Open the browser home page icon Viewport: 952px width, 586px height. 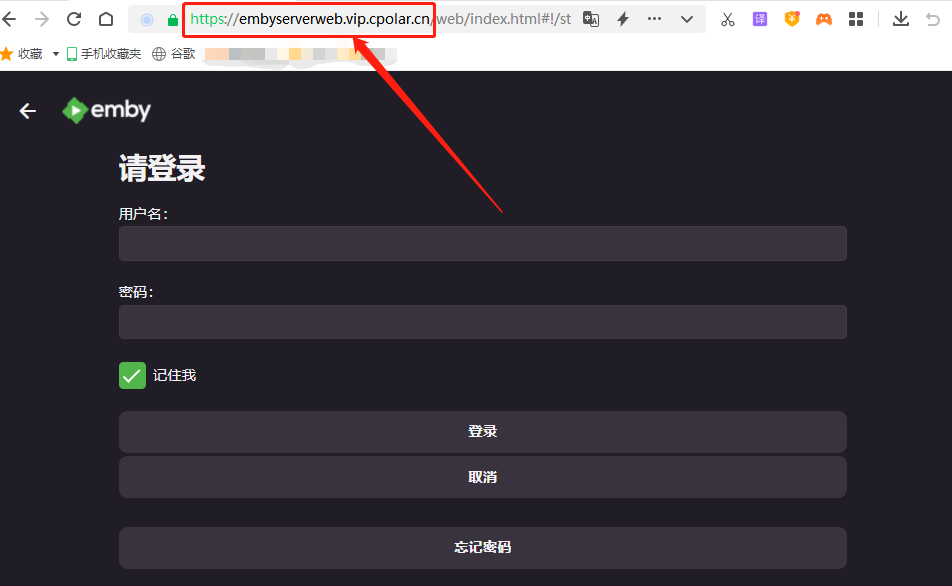(x=106, y=19)
